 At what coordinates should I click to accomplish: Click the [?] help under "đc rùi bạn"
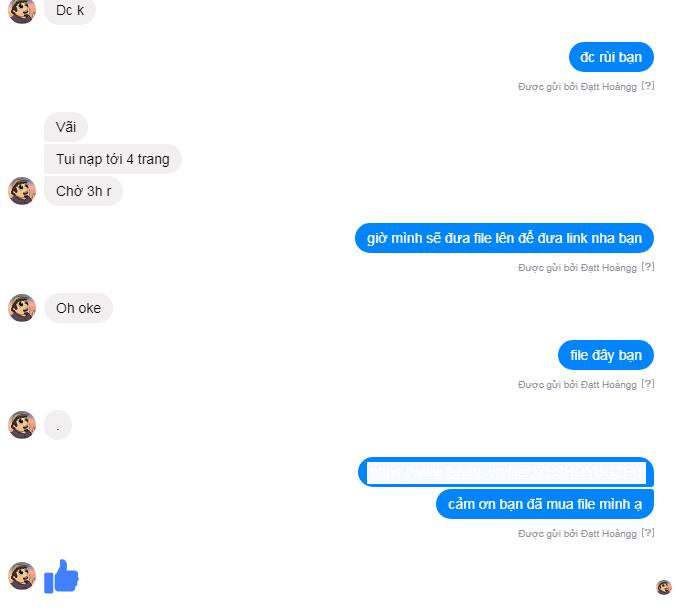tap(648, 86)
